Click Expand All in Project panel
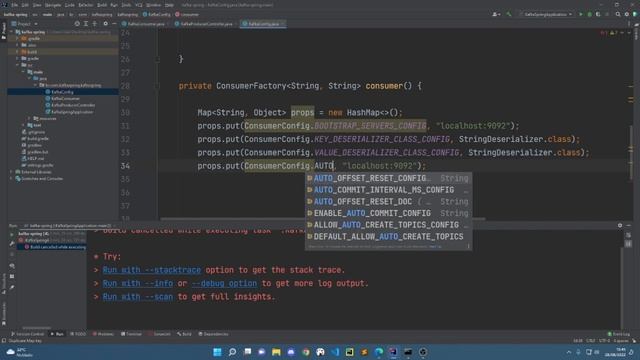This screenshot has height=360, width=640. point(86,24)
